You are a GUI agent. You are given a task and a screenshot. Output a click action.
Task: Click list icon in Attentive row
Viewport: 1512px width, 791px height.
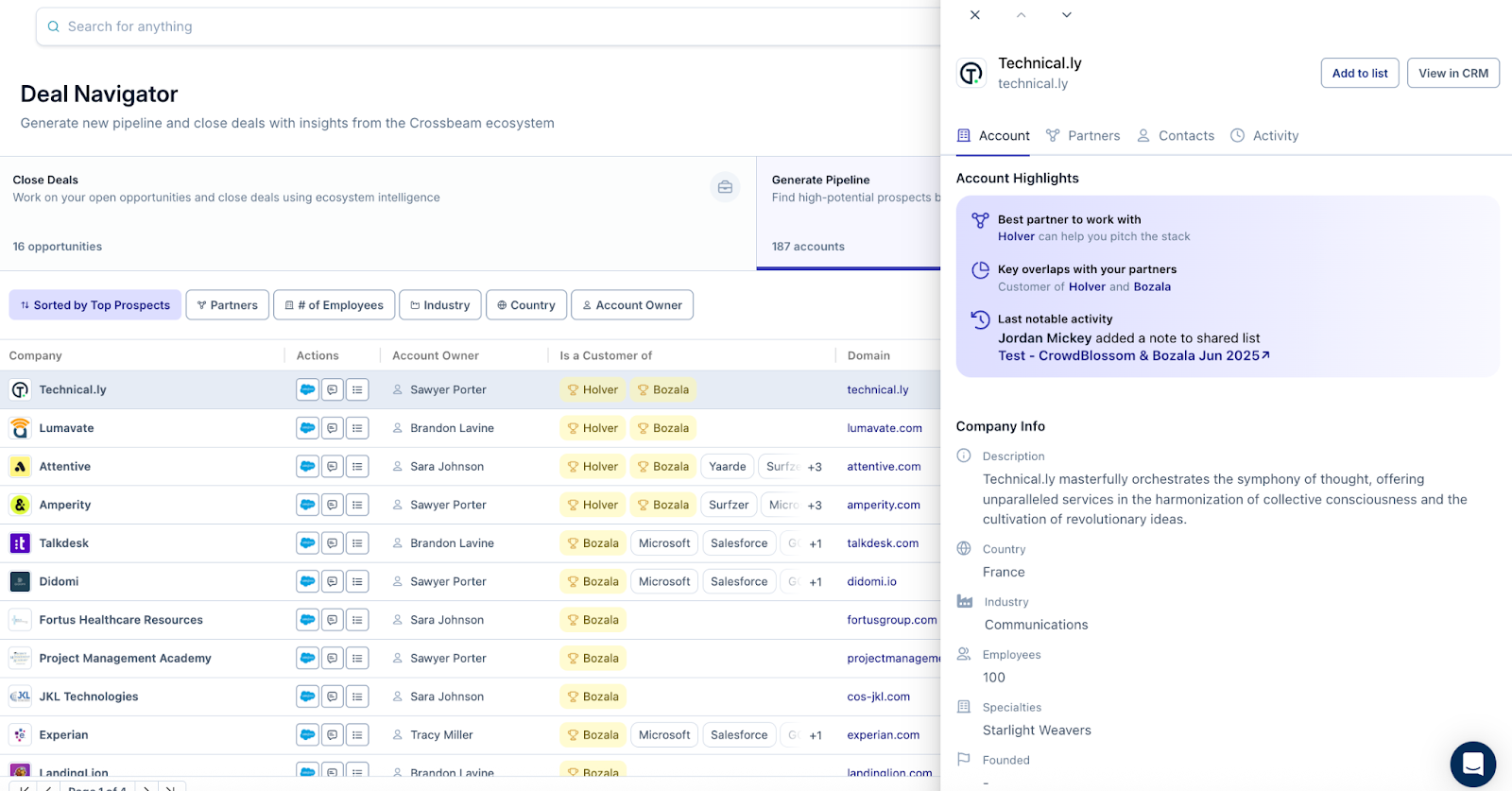[357, 467]
